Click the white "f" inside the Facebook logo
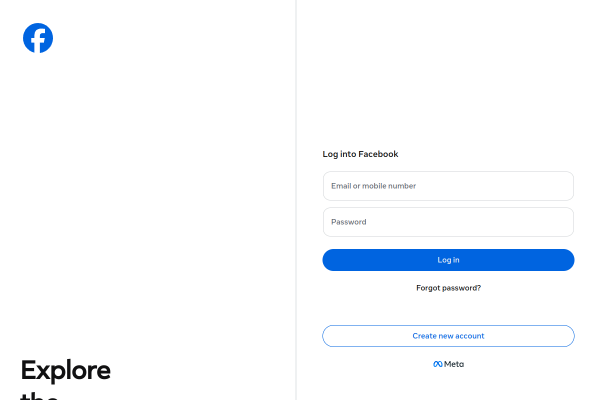600x400 pixels. pyautogui.click(x=39, y=40)
